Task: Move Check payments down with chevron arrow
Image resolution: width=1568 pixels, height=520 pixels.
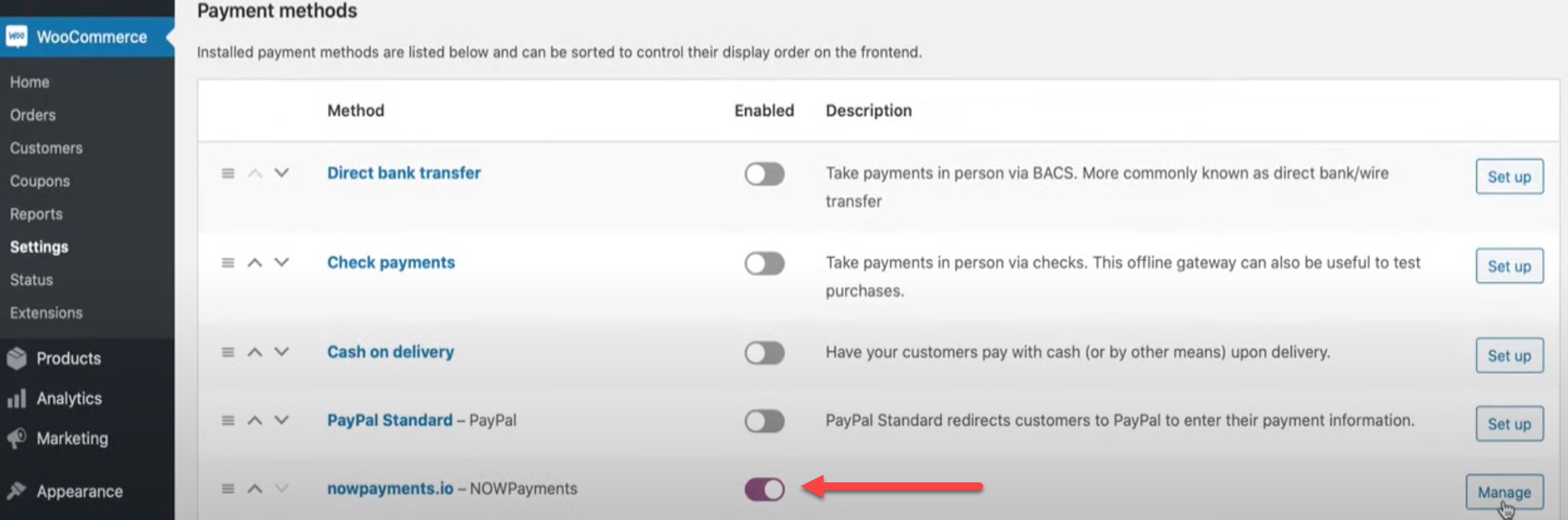Action: tap(282, 263)
